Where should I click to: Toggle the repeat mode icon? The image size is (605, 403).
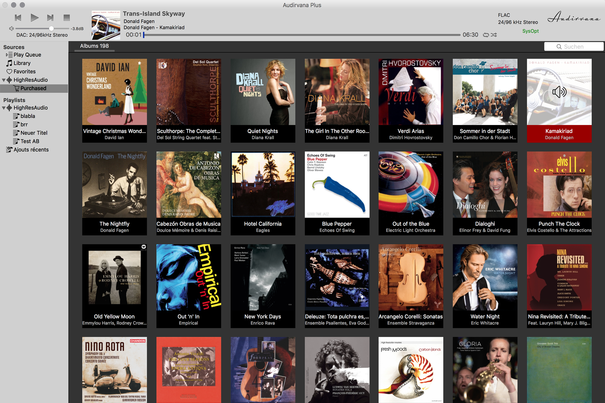pyautogui.click(x=486, y=35)
